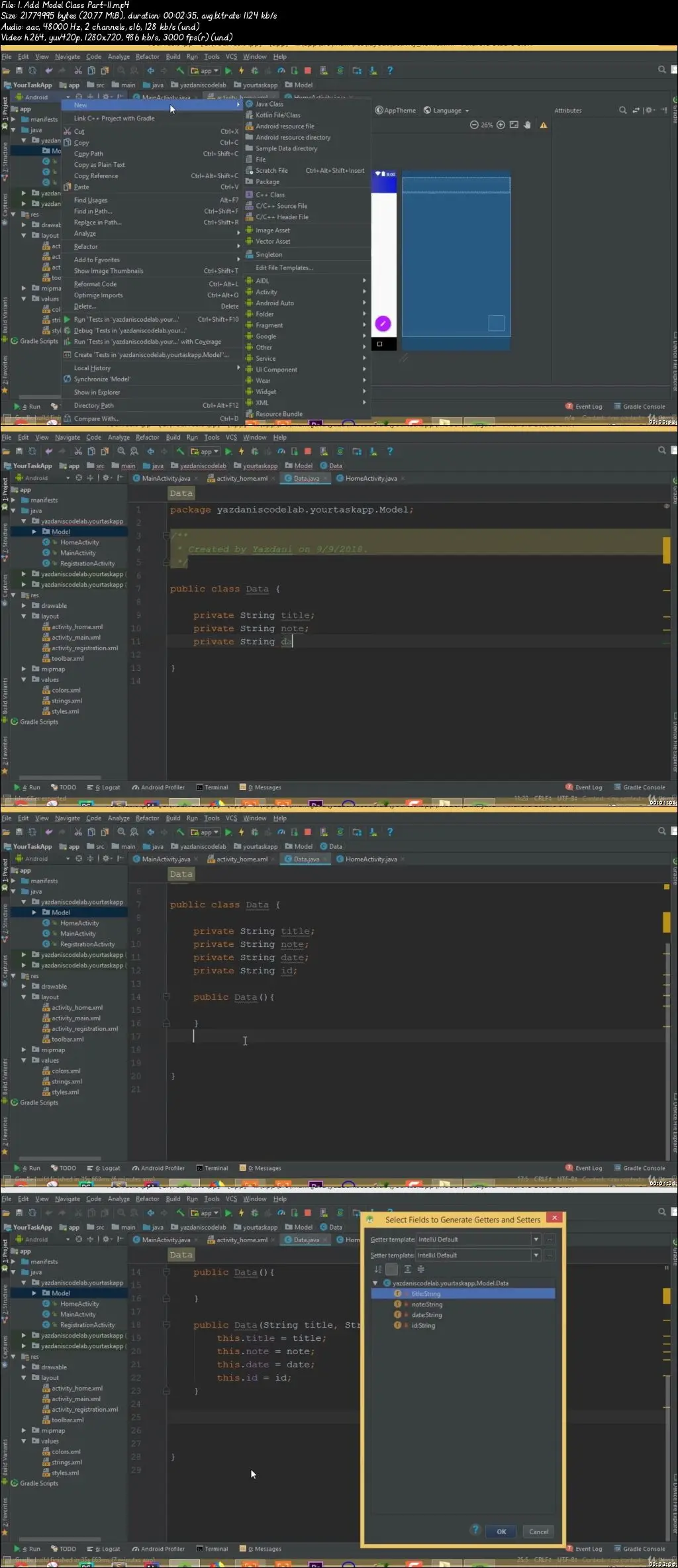Open the Language dropdown in design toolbar
This screenshot has width=678, height=1568.
[x=447, y=111]
